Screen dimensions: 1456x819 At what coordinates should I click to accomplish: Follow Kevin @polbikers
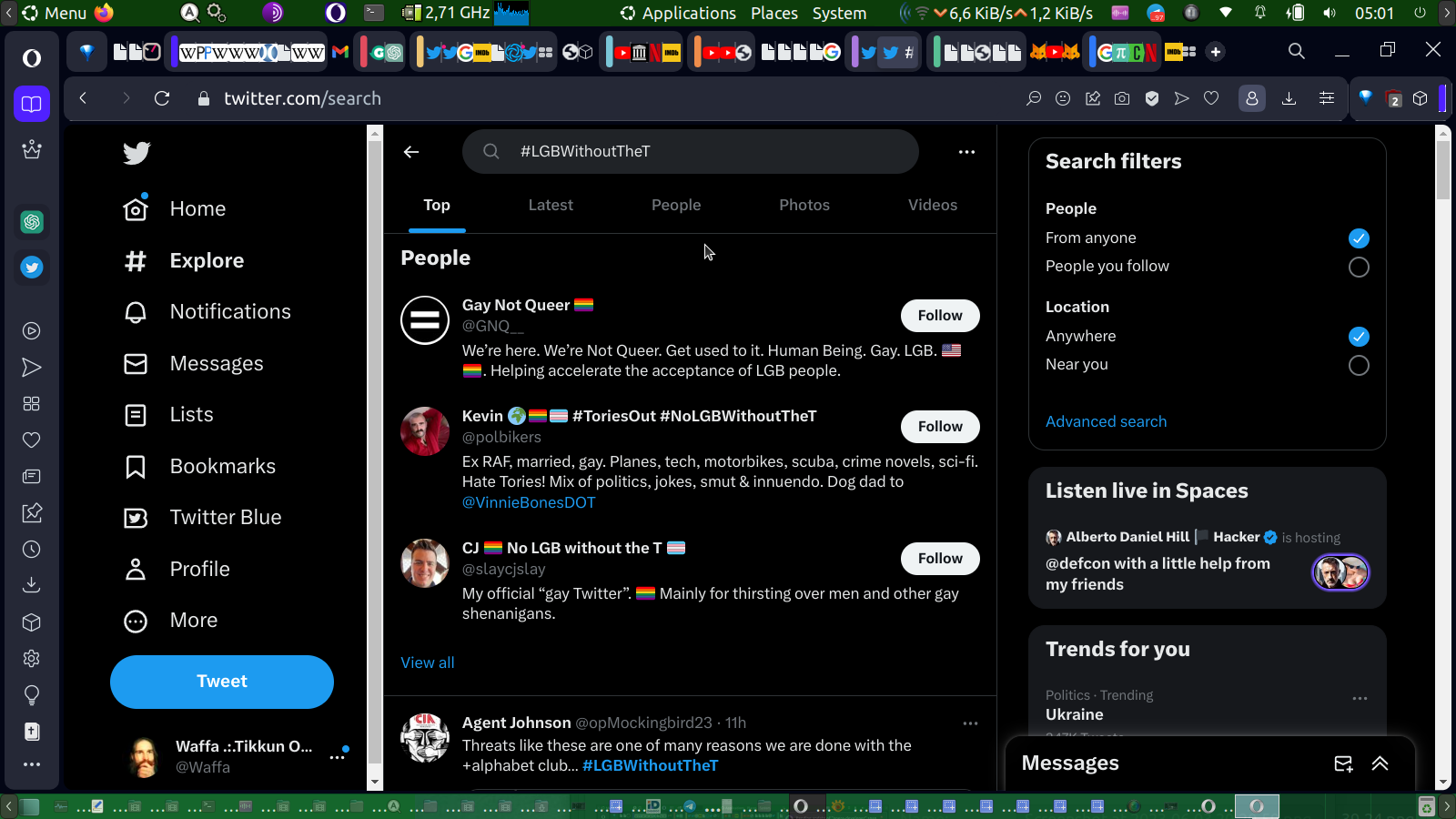pos(940,427)
